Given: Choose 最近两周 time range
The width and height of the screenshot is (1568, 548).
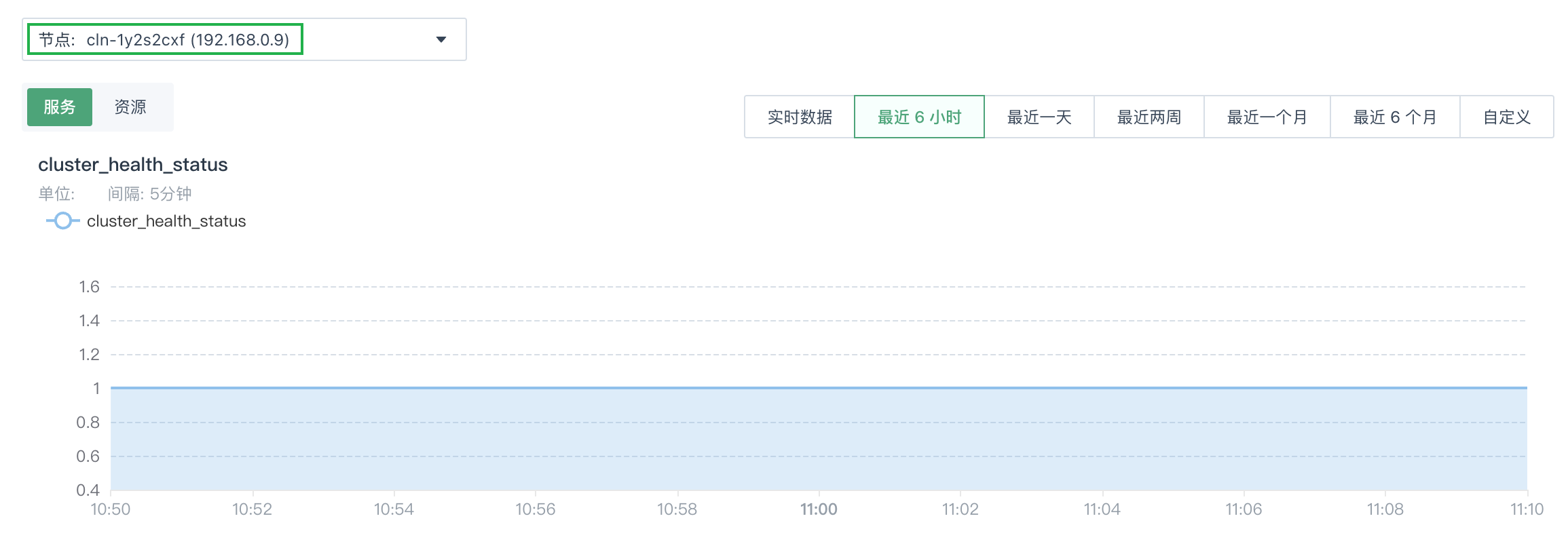Looking at the screenshot, I should pyautogui.click(x=1149, y=117).
